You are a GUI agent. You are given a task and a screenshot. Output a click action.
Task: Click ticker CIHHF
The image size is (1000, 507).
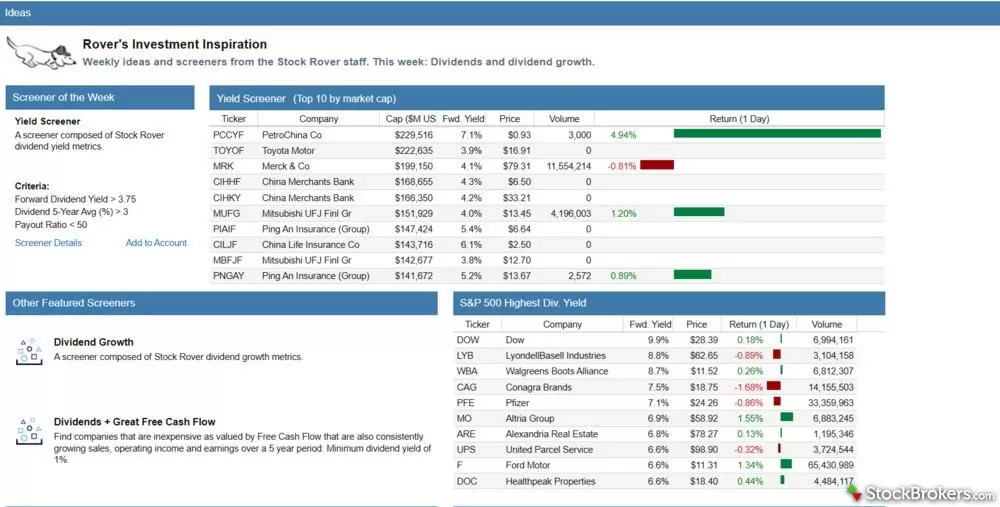tap(227, 182)
